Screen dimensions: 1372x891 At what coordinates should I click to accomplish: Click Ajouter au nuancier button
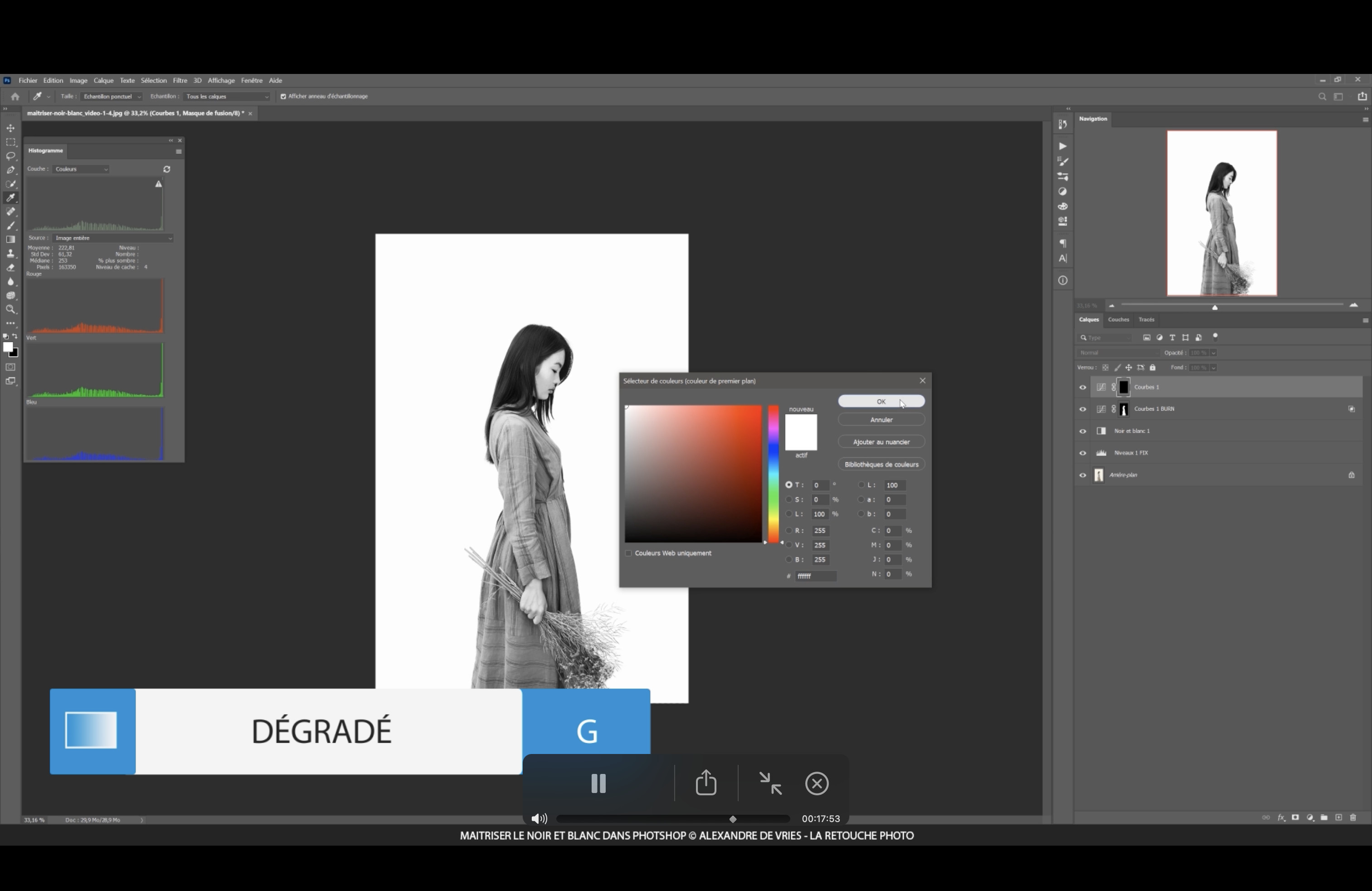[x=881, y=442]
